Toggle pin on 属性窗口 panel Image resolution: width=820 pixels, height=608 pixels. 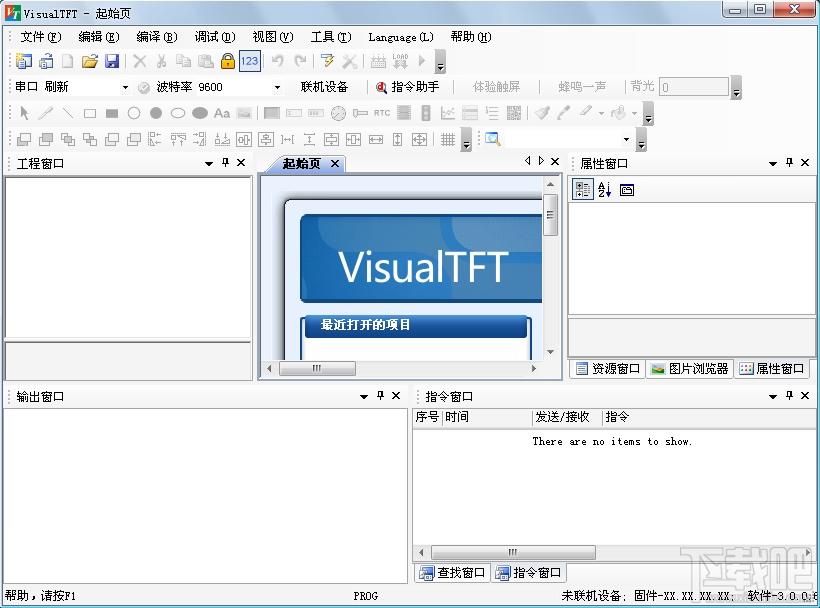(789, 163)
